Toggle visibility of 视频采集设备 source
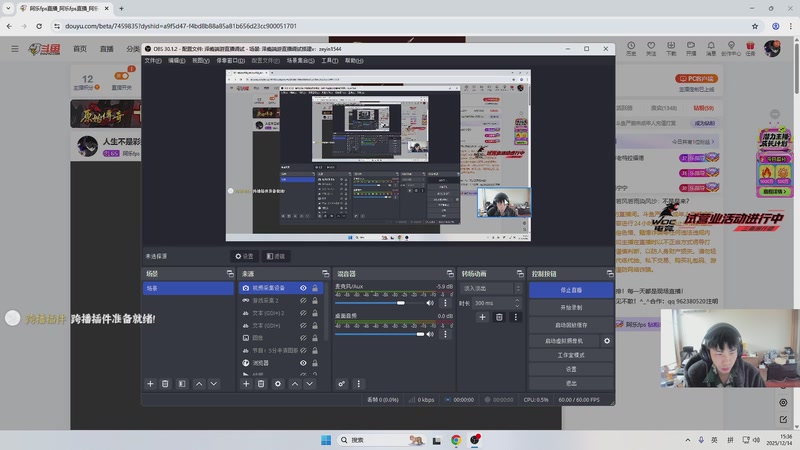800x450 pixels. point(303,288)
